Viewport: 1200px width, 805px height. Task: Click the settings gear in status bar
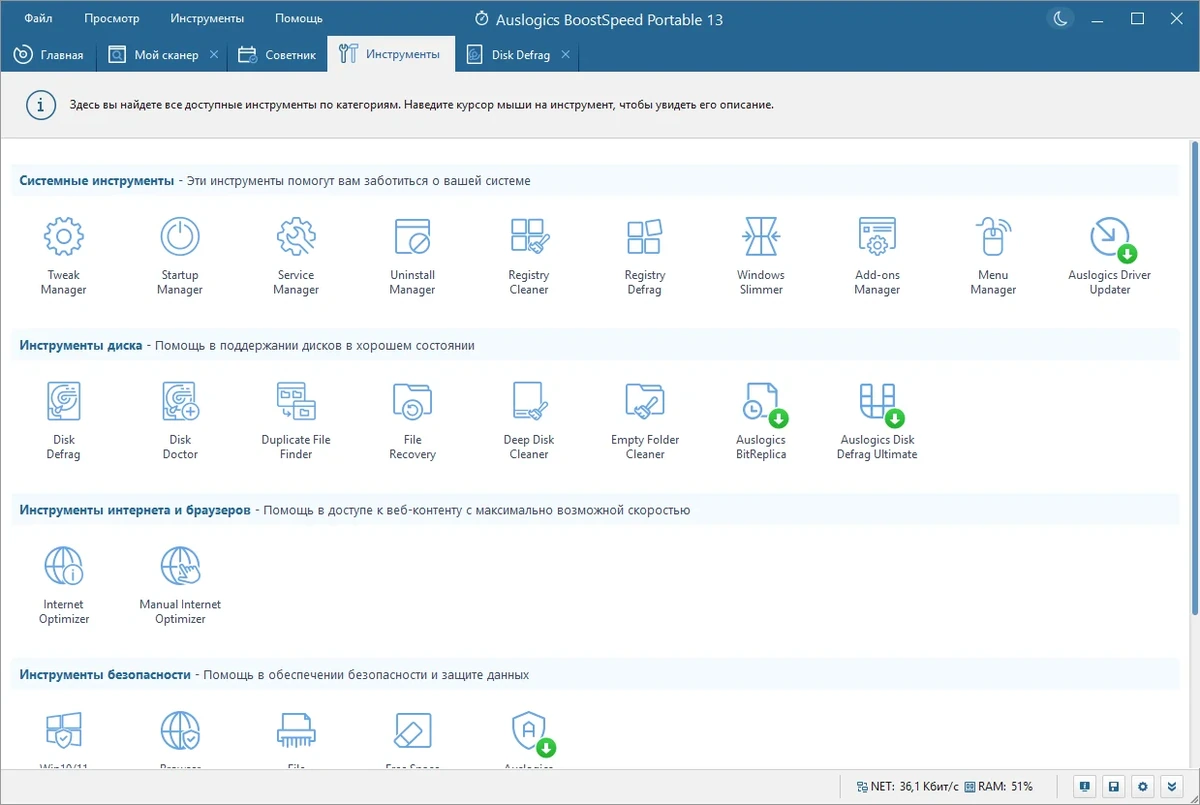coord(1143,786)
